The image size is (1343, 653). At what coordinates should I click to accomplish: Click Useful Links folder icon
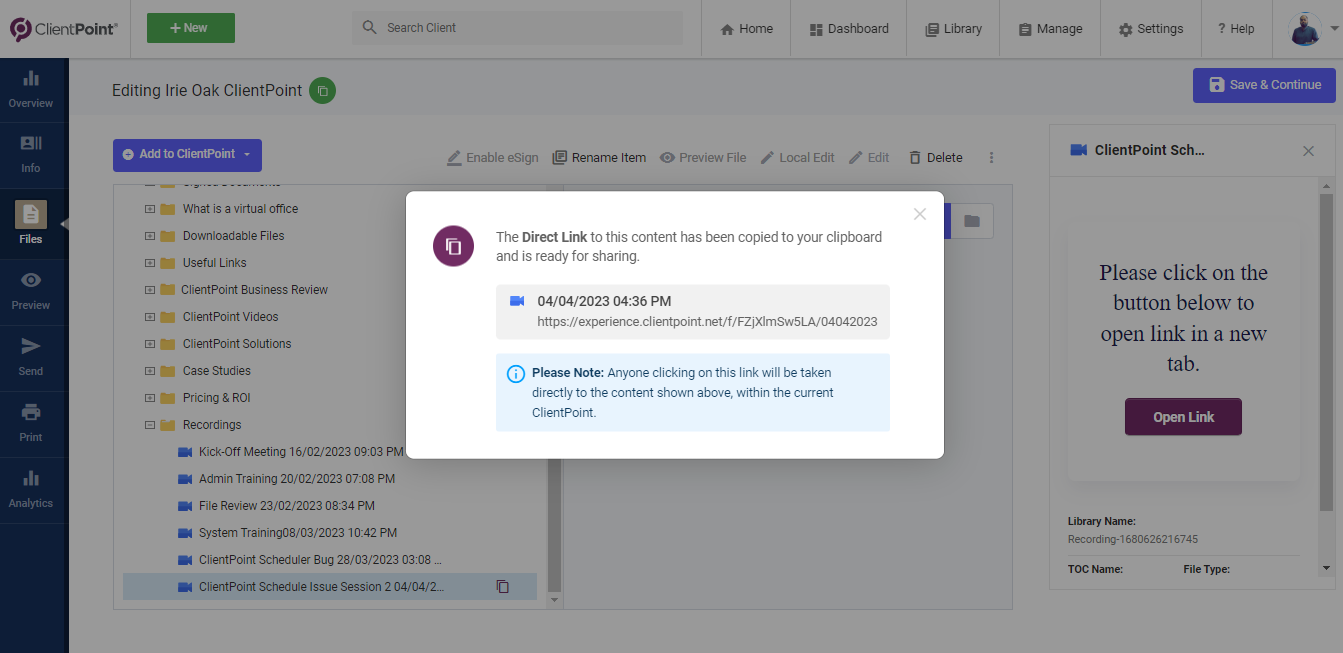(167, 263)
